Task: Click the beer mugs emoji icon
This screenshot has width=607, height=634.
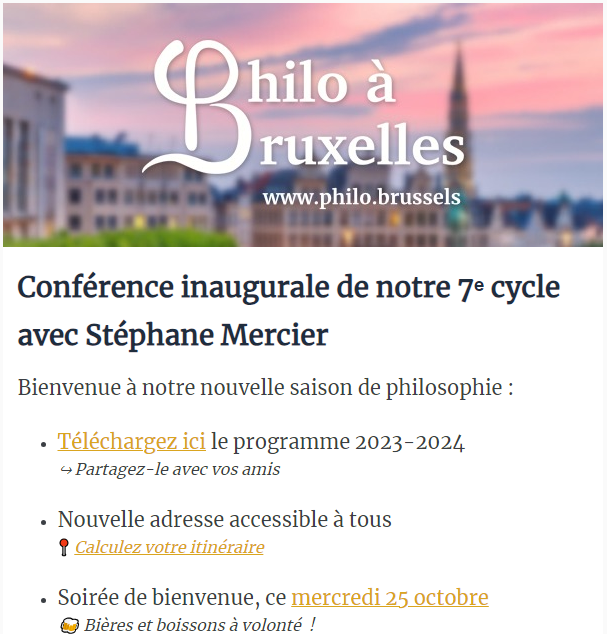Action: click(69, 625)
